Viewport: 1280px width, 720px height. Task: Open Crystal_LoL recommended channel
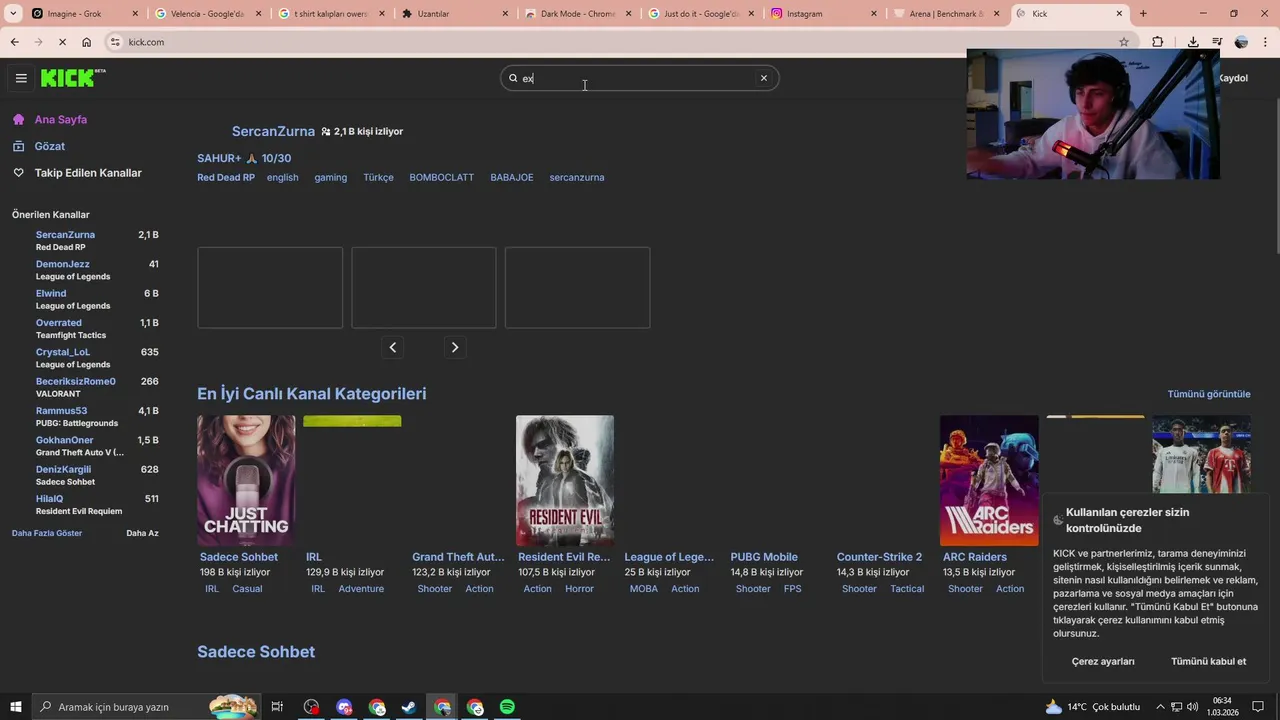click(x=63, y=352)
